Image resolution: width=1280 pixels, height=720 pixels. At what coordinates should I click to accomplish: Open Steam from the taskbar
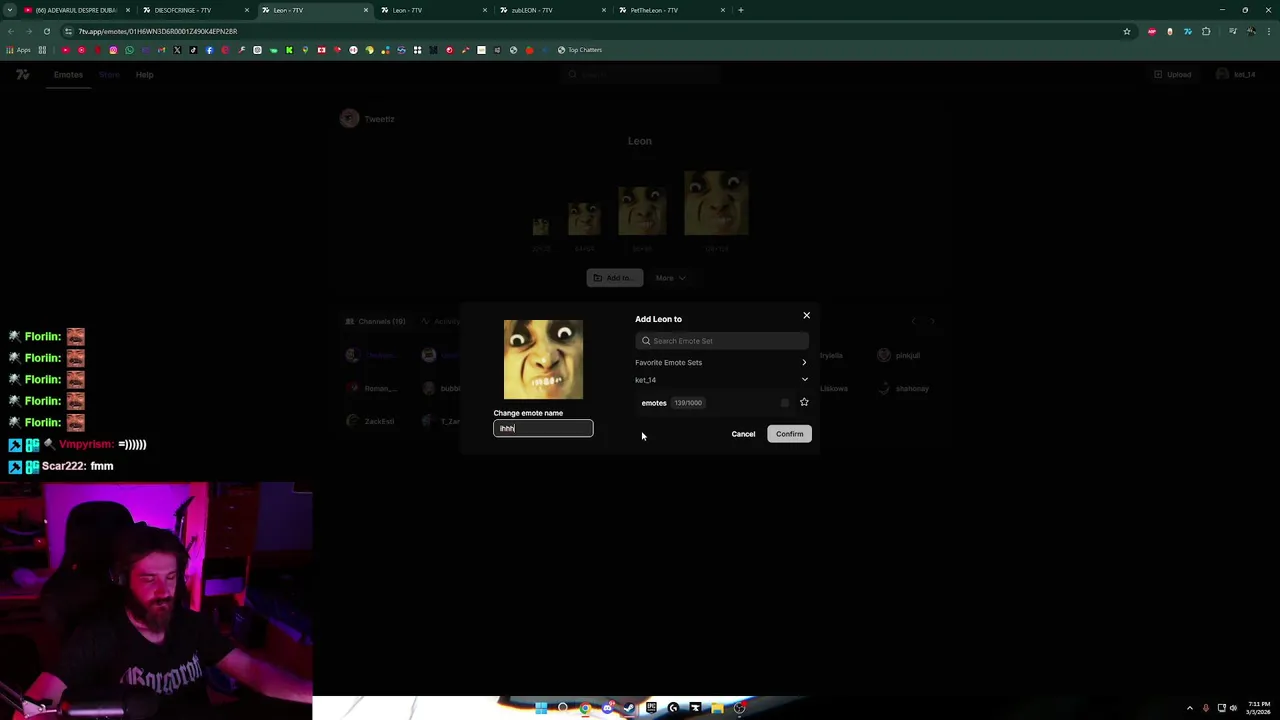(x=629, y=708)
